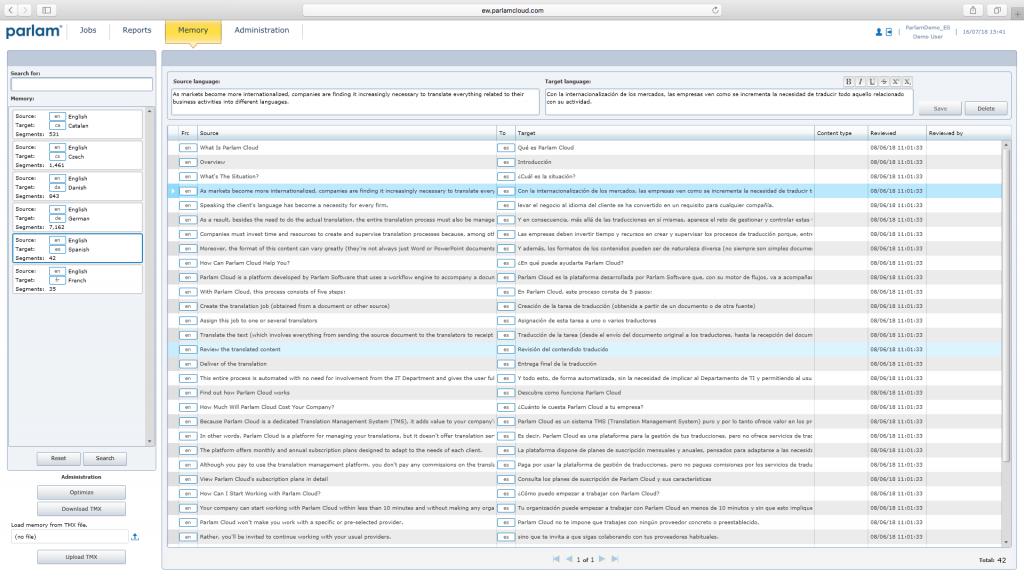Click target text 'Entrega final de la traducción'

pos(557,364)
